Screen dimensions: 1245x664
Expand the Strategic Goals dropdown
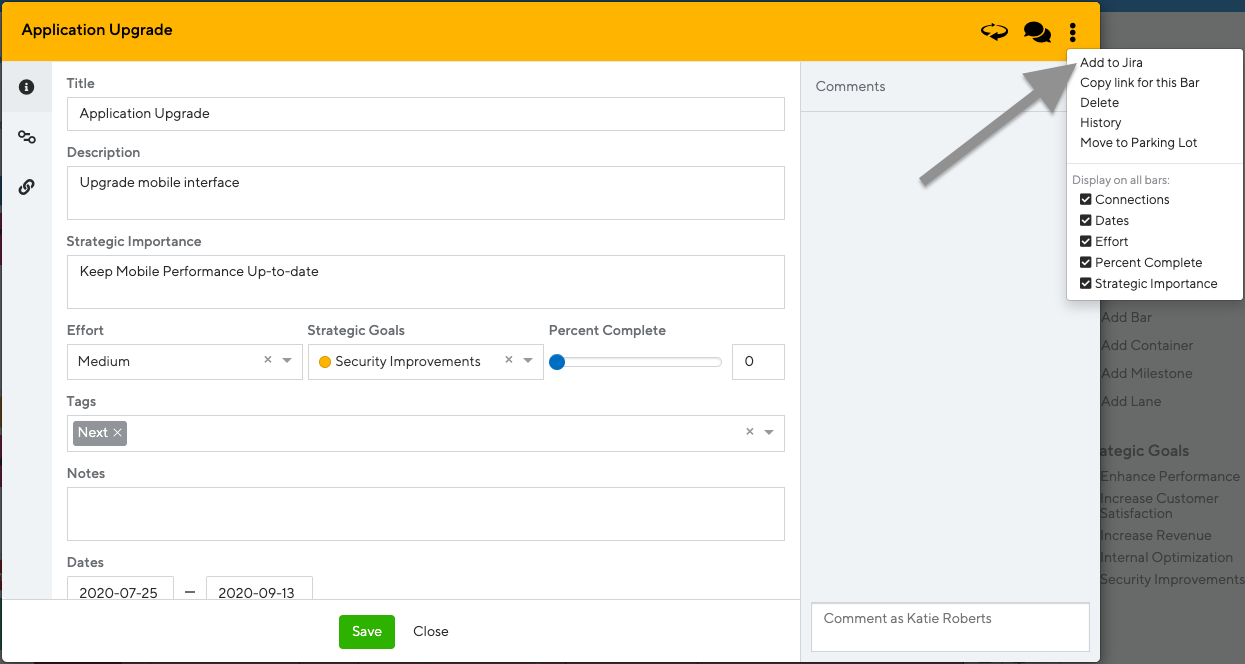point(529,361)
